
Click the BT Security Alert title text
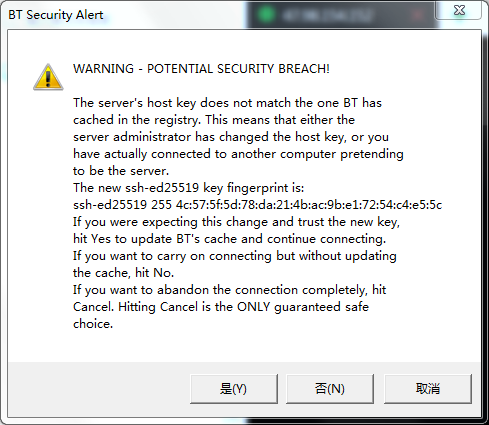click(x=56, y=15)
